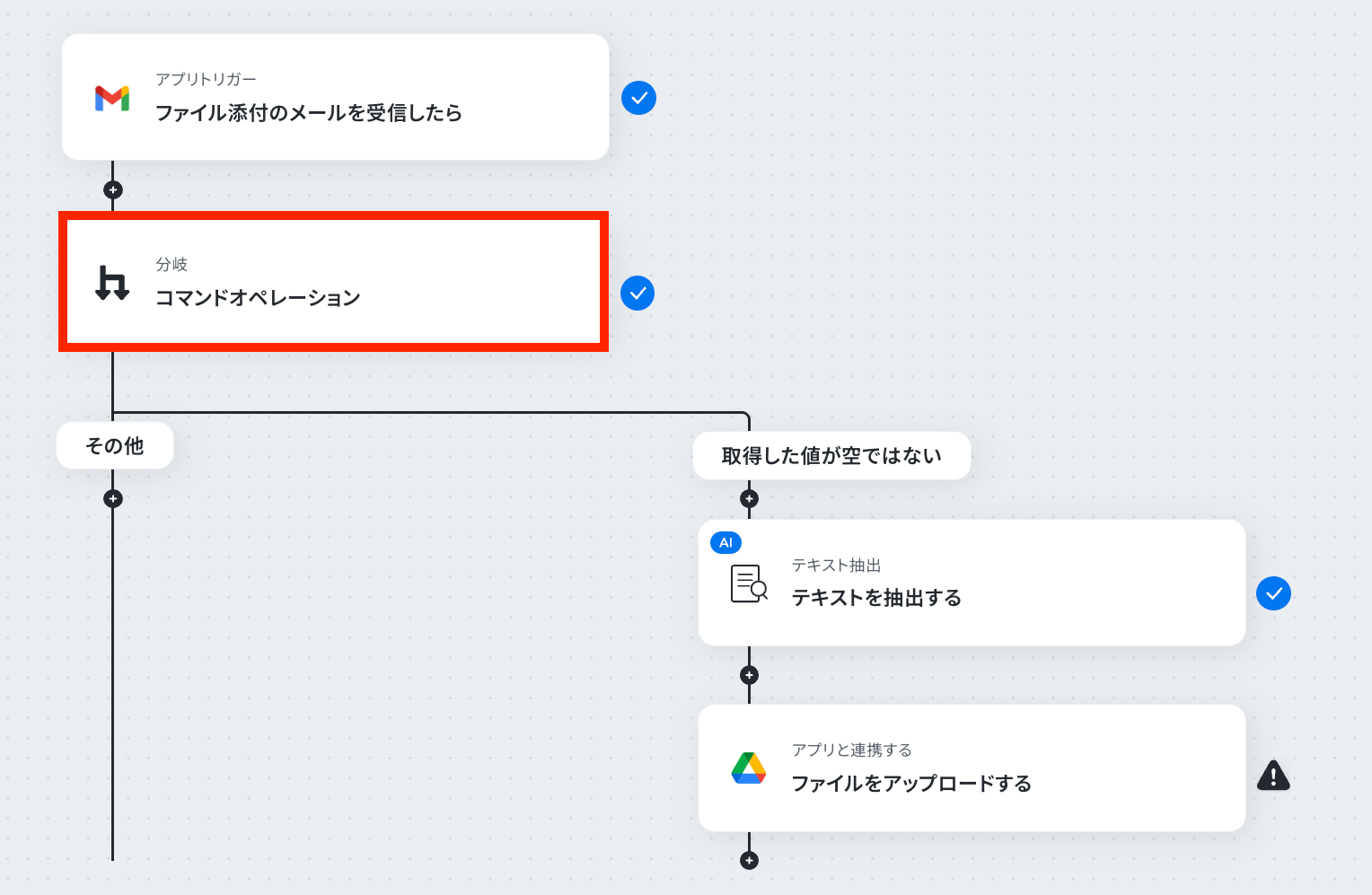The image size is (1372, 895).
Task: Add step under 取得した値が空ではない label
Action: [x=749, y=498]
